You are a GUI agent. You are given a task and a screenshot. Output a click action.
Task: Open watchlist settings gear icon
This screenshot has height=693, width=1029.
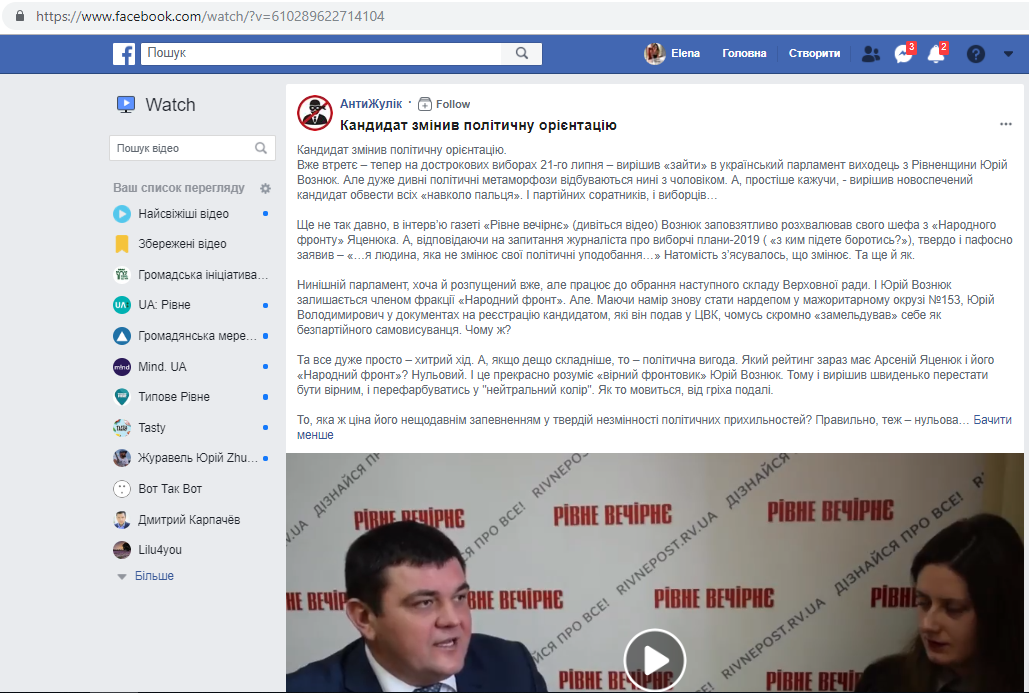tap(265, 188)
